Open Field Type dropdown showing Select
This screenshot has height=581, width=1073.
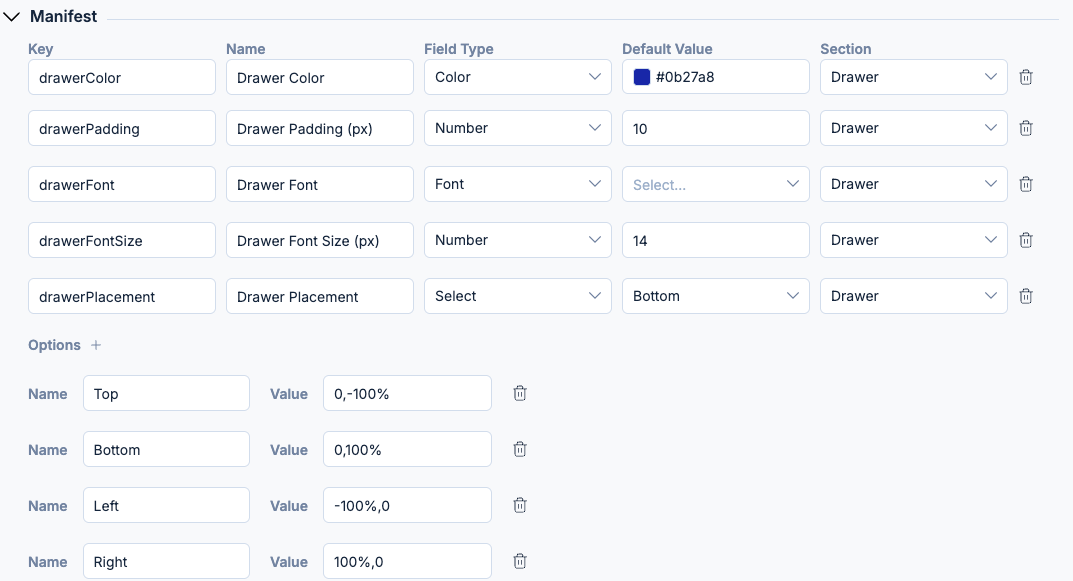click(518, 296)
